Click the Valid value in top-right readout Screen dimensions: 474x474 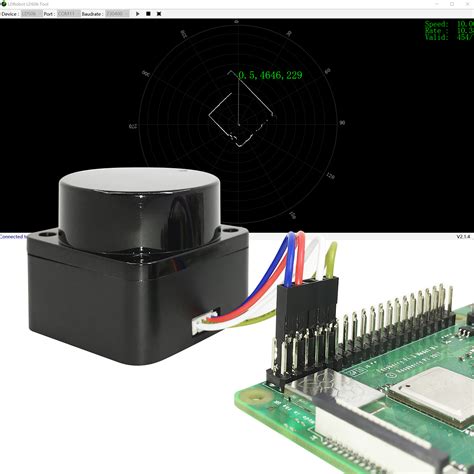coord(465,37)
